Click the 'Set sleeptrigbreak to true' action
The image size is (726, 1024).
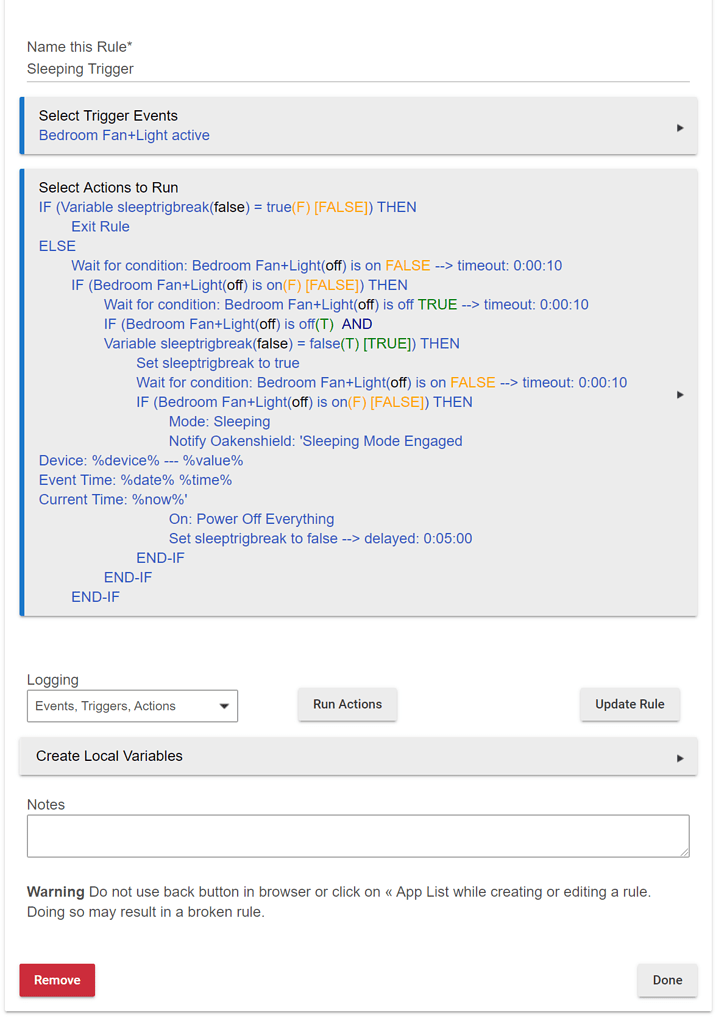[x=218, y=363]
